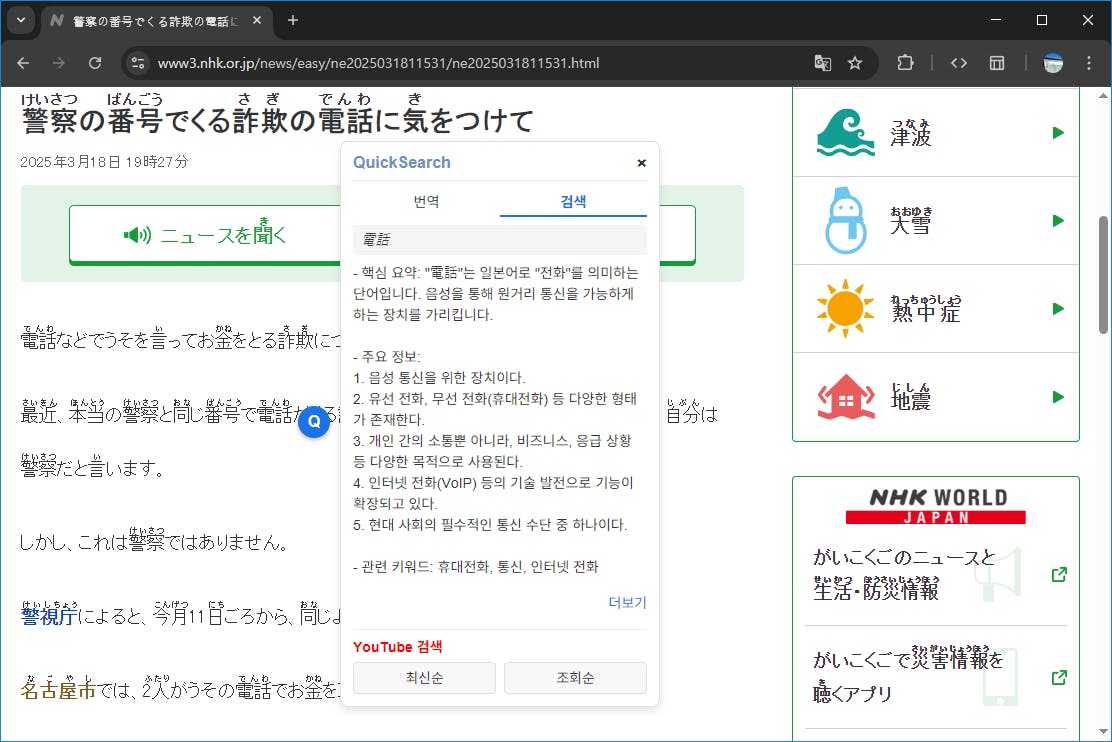Click the date text 2025年3月18日 19時27分
The height and width of the screenshot is (742, 1112).
tap(104, 162)
